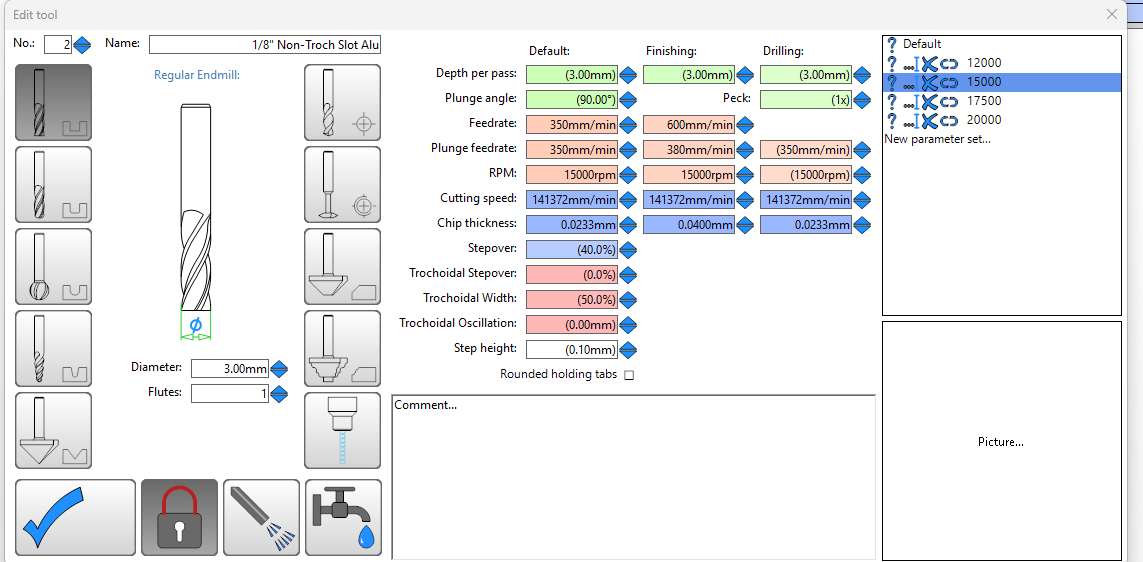Click the stepper beside Stepover value
Screen dimensions: 1143x562
(x=628, y=249)
